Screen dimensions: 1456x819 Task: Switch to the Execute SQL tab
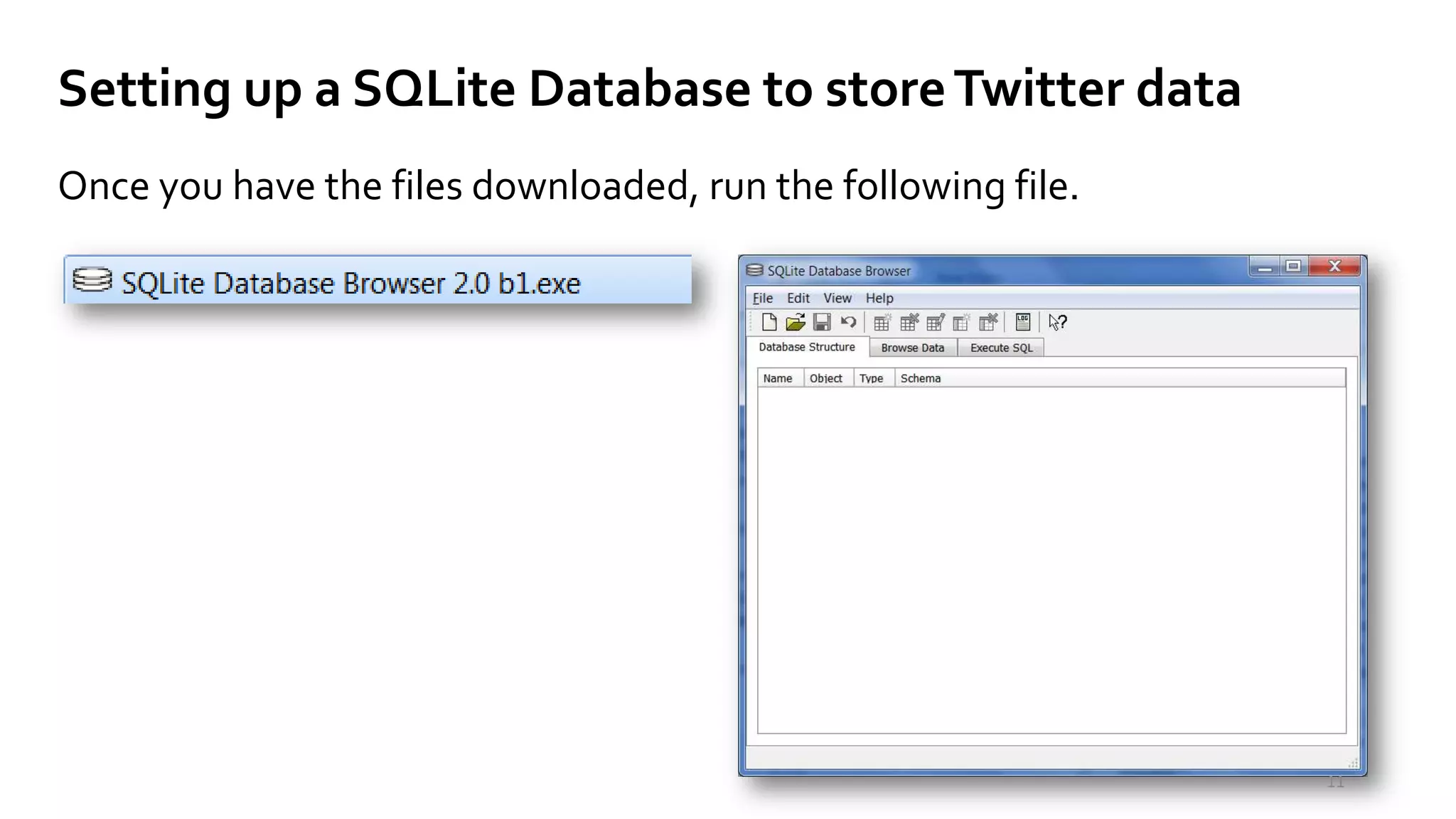pyautogui.click(x=1001, y=348)
